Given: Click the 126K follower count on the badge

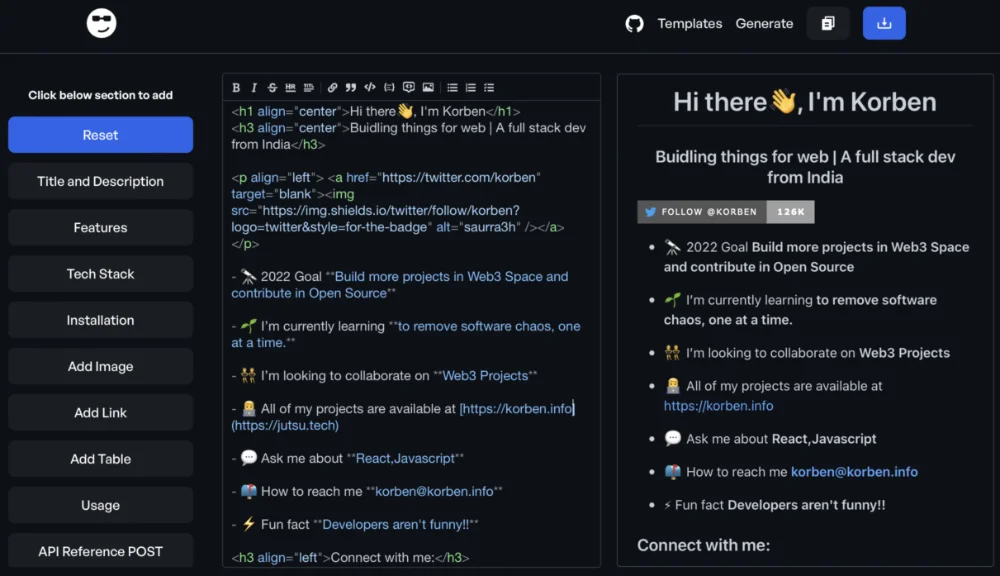Looking at the screenshot, I should coord(791,212).
